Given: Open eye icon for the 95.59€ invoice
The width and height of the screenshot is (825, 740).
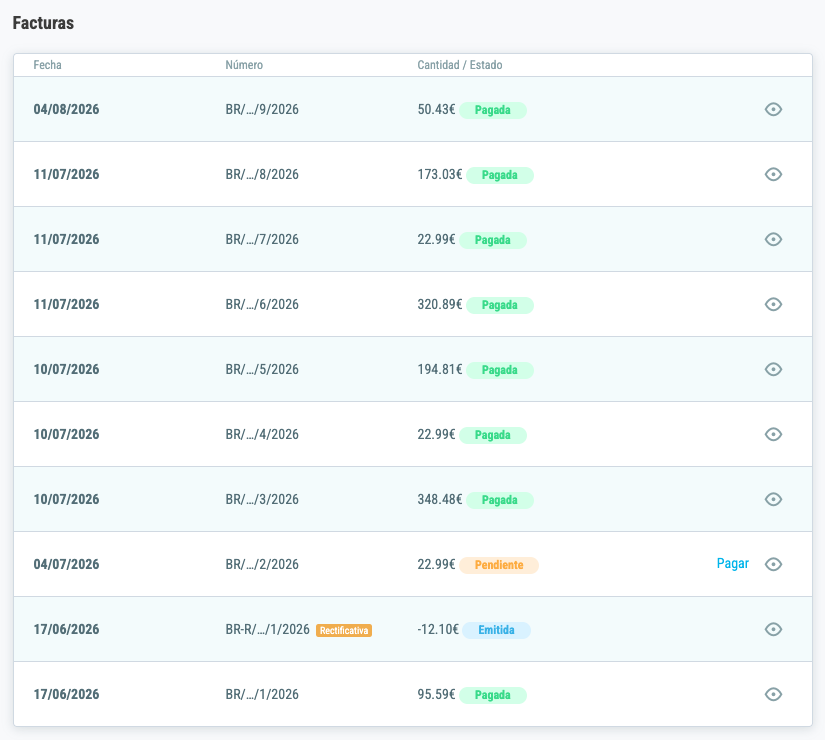Looking at the screenshot, I should (773, 694).
